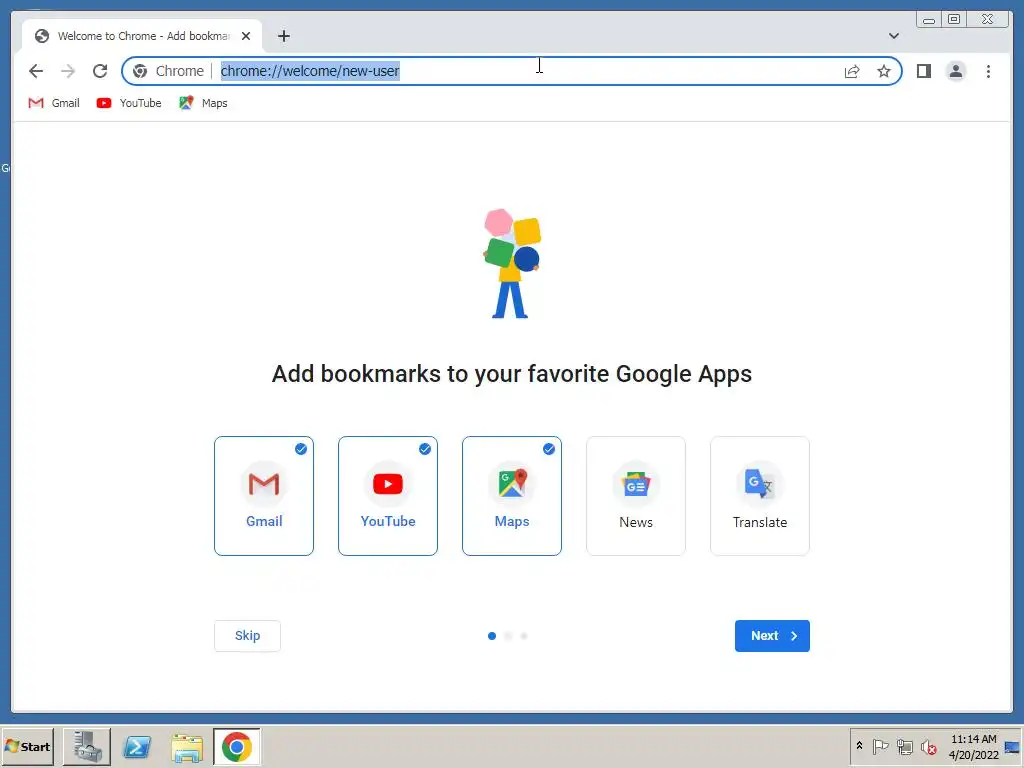
Task: Show hidden system tray icons
Action: pos(859,746)
